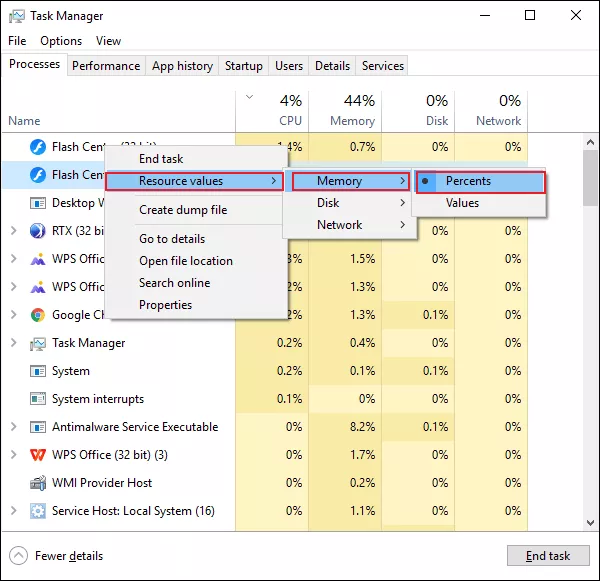This screenshot has height=581, width=600.
Task: Open the Options menu
Action: point(61,41)
